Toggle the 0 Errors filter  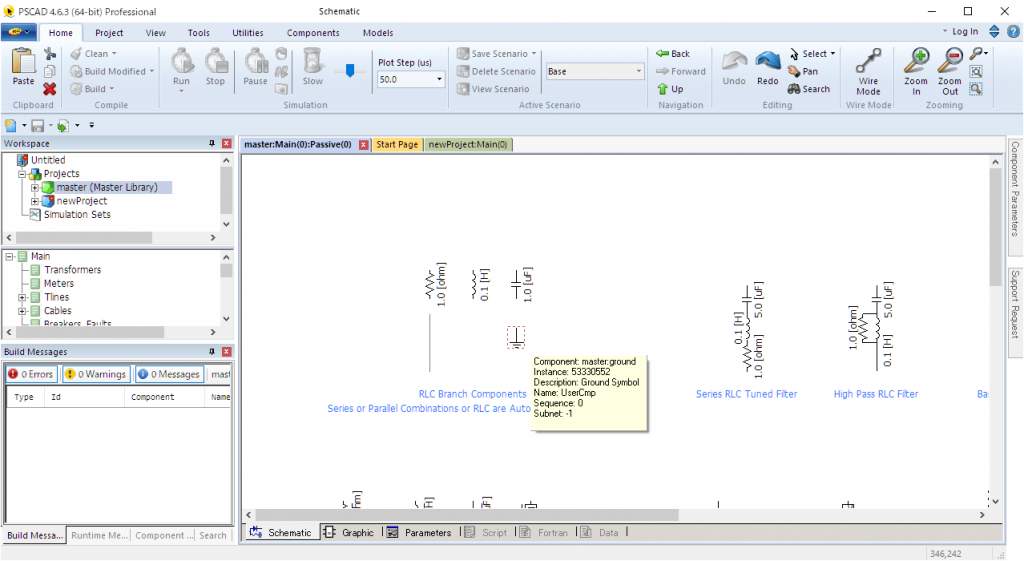[x=30, y=374]
